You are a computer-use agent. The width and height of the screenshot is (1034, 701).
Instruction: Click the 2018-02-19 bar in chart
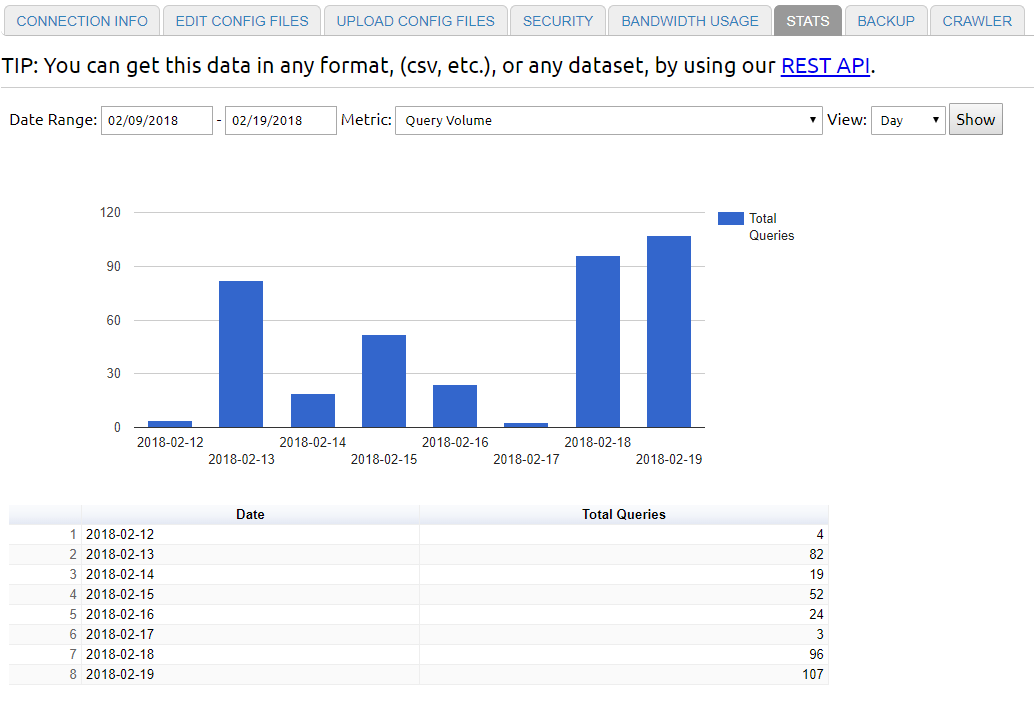[669, 332]
